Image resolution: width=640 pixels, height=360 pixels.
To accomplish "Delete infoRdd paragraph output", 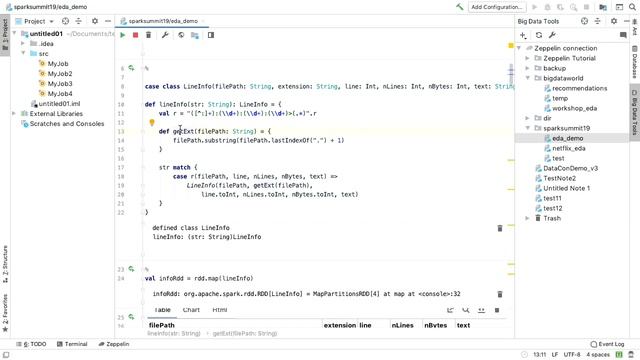I will tap(500, 294).
